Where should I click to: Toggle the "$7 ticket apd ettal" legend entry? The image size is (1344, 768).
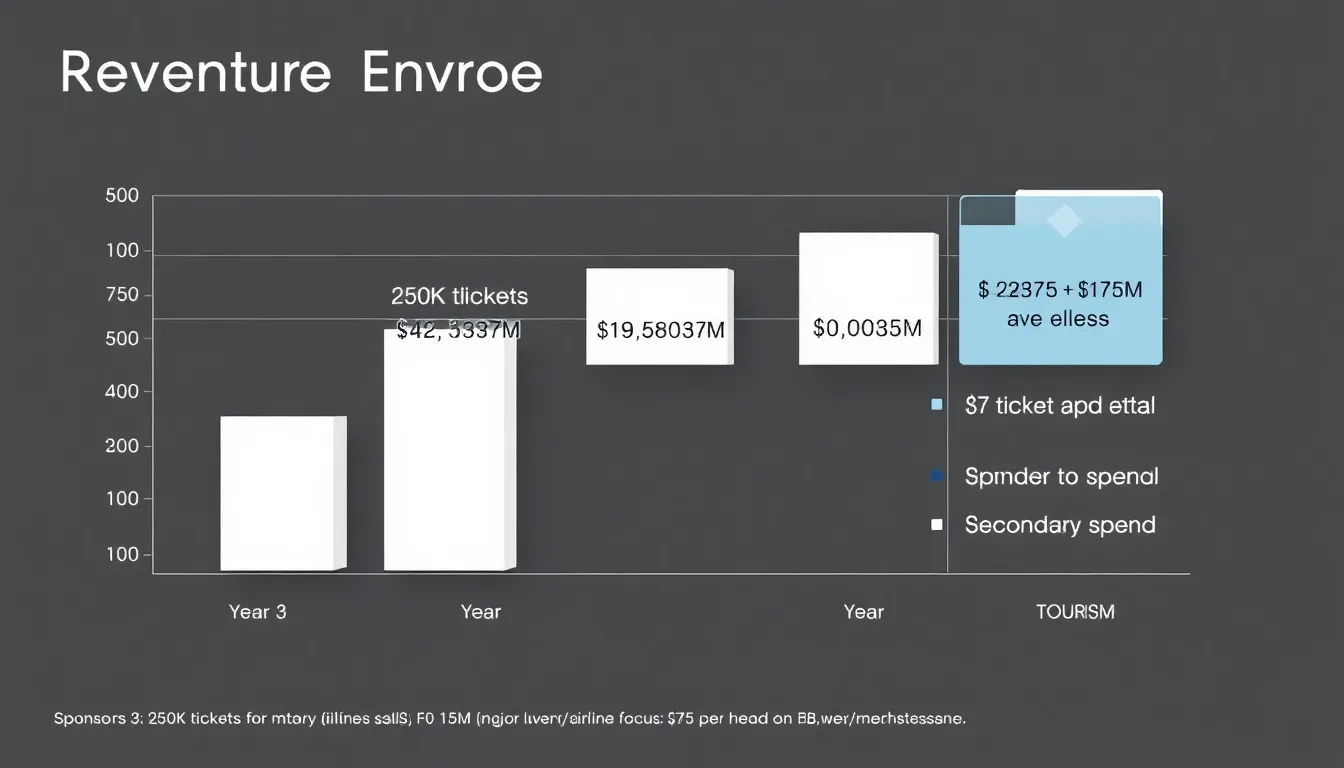click(1060, 405)
